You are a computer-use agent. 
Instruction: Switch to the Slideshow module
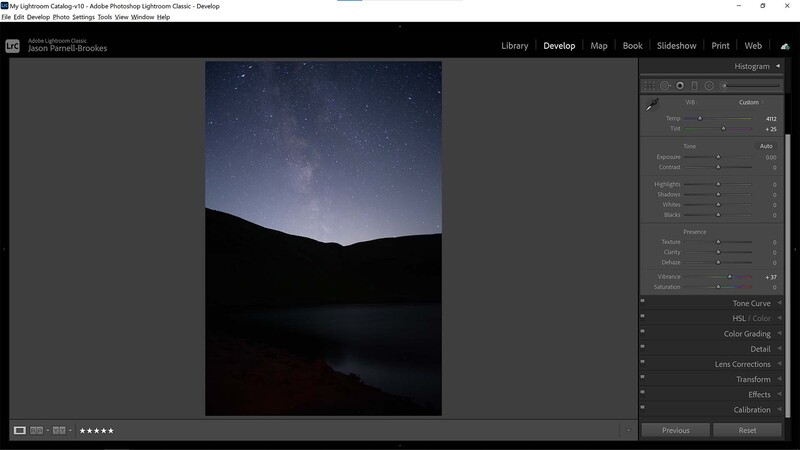(677, 46)
